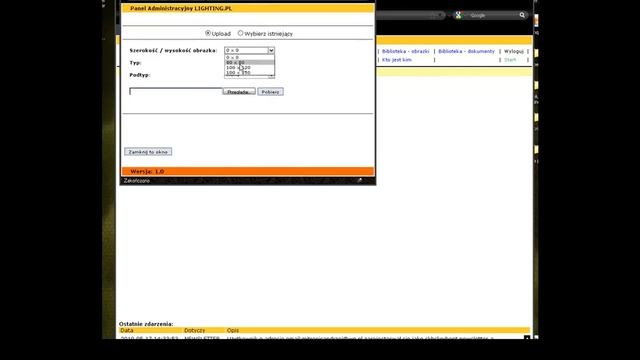Choose the '100 x 150' size option
Screen dimensions: 640x360
pos(249,72)
